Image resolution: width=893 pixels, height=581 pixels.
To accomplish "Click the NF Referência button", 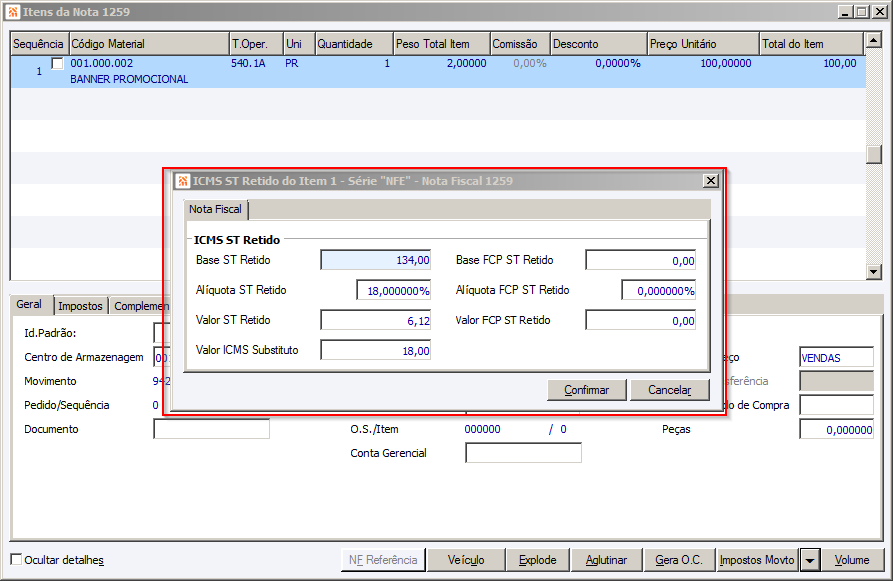I will pos(383,560).
